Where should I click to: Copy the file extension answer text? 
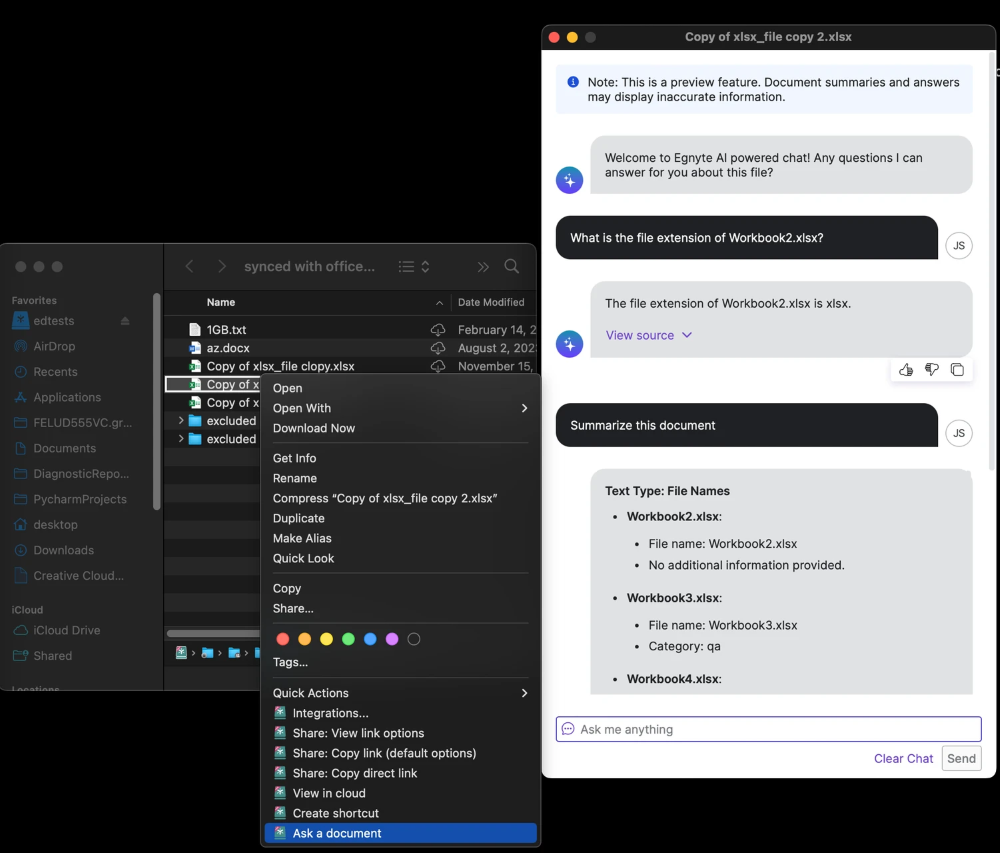click(957, 370)
